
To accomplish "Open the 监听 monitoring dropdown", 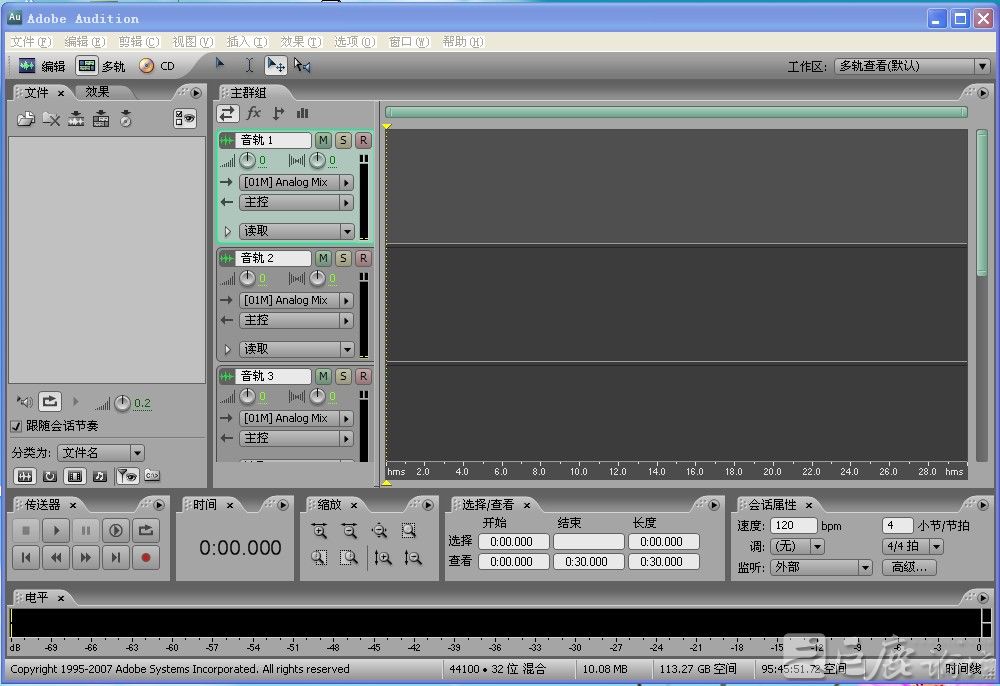I will (821, 567).
